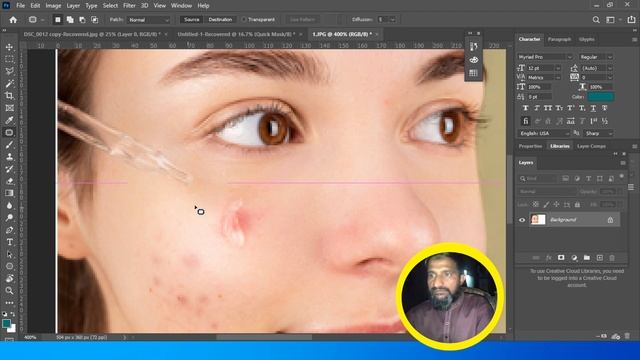Switch to the Layer Comps tab
Screen dimensions: 640x360
pyautogui.click(x=591, y=146)
